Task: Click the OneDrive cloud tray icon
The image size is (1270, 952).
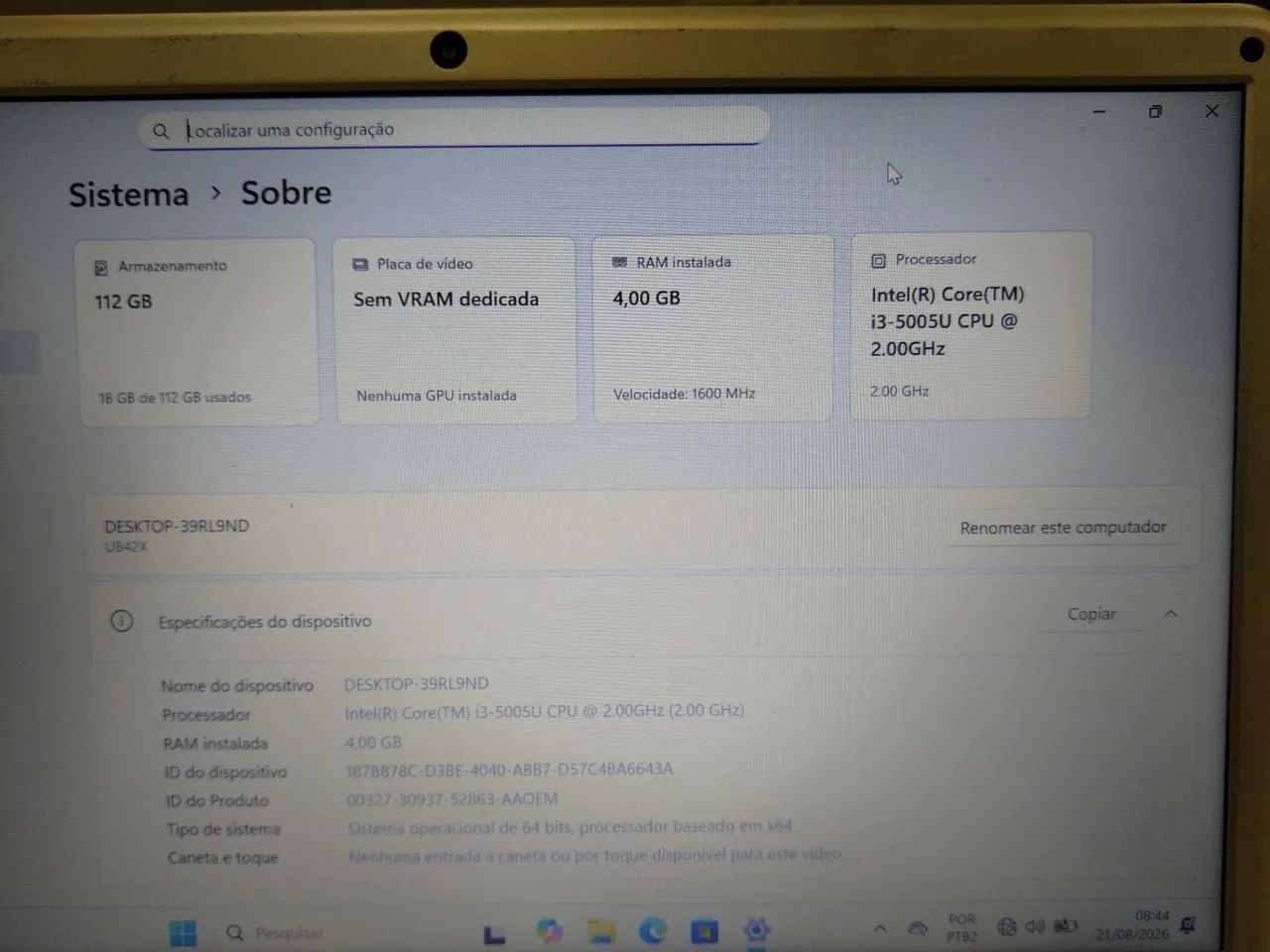Action: click(919, 928)
